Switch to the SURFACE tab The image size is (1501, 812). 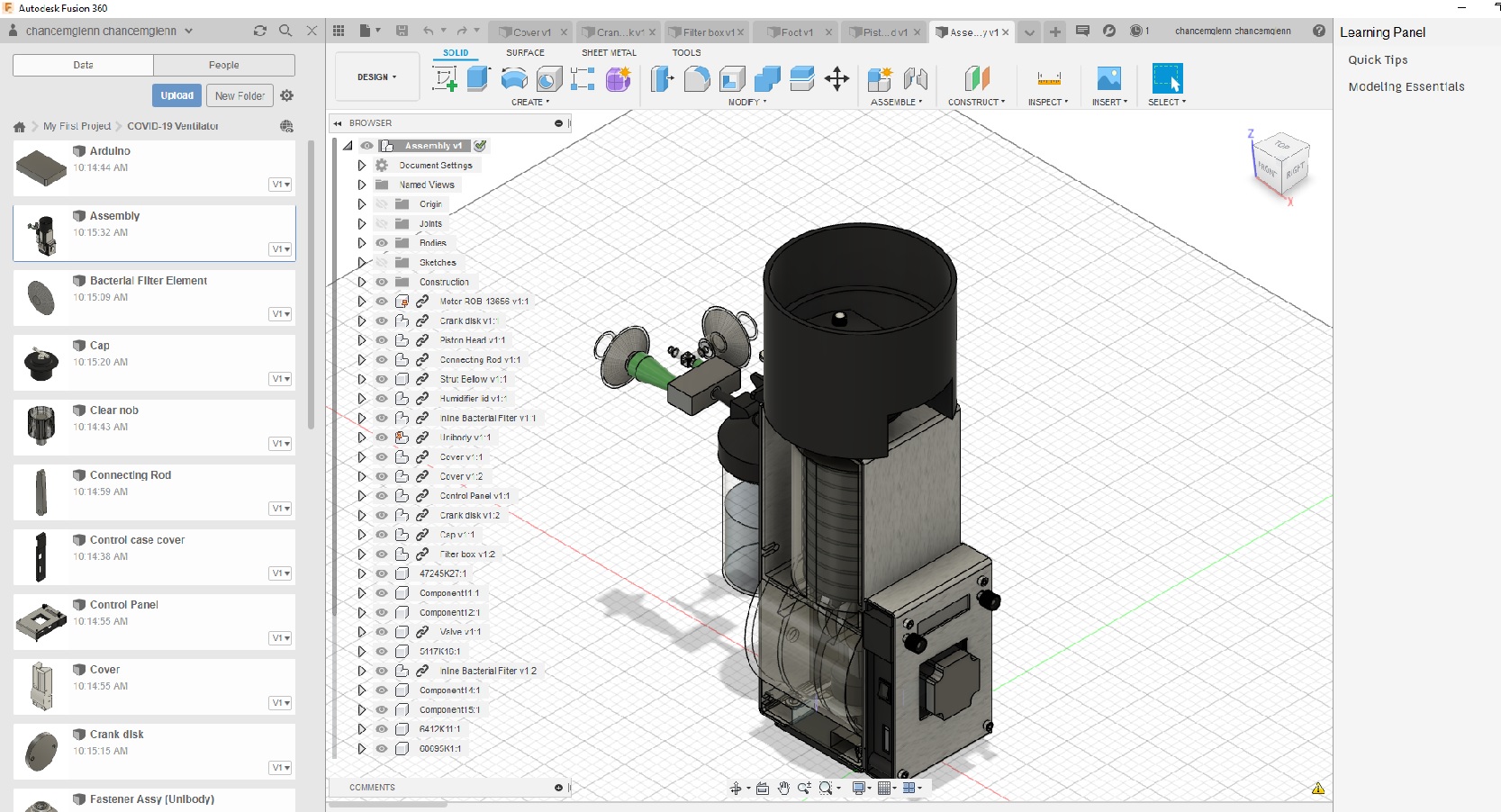pos(525,53)
